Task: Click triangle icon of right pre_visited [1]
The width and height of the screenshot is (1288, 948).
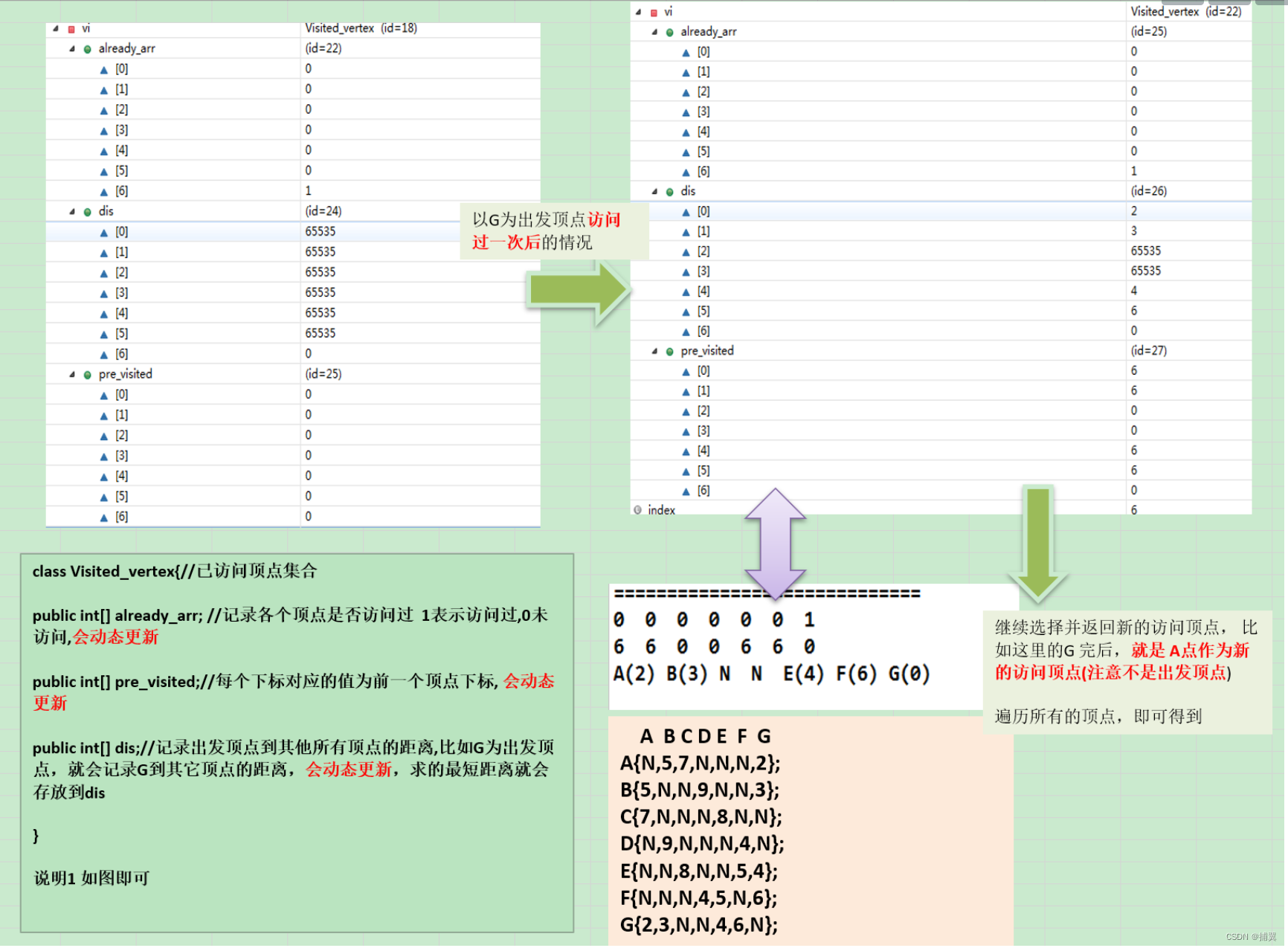Action: [686, 392]
